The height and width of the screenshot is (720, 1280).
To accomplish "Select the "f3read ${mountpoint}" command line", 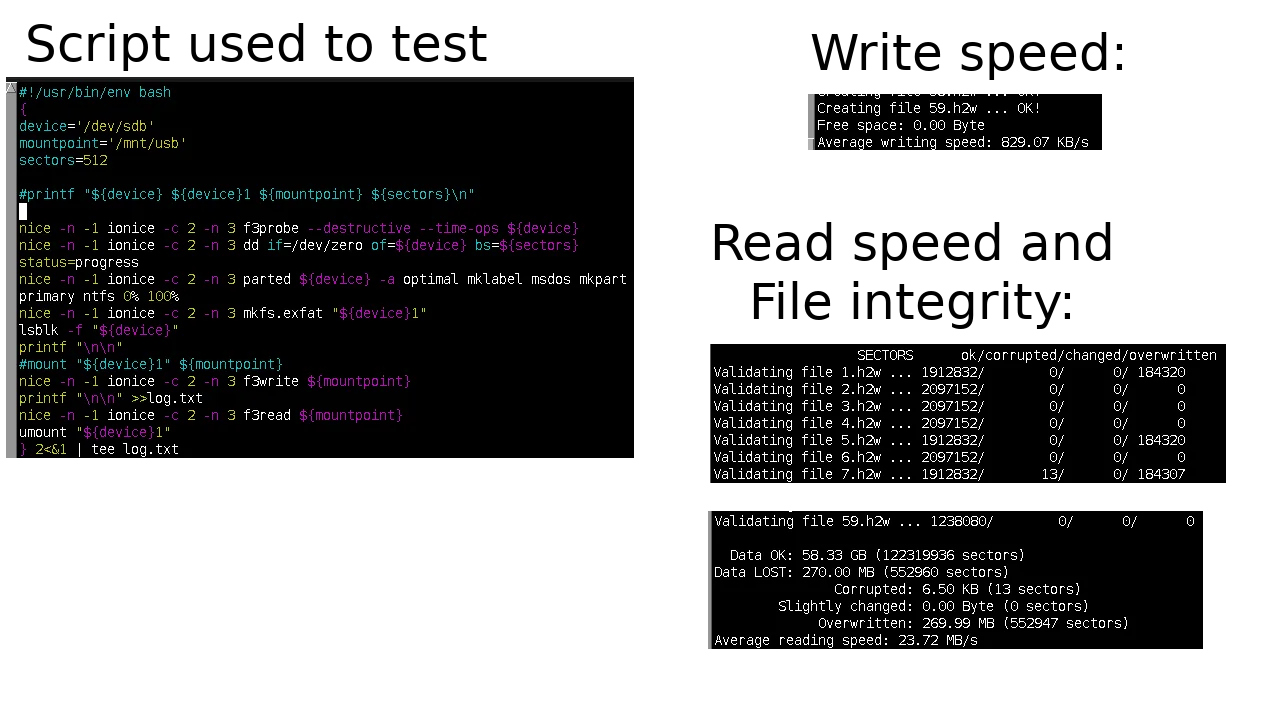I will click(211, 415).
